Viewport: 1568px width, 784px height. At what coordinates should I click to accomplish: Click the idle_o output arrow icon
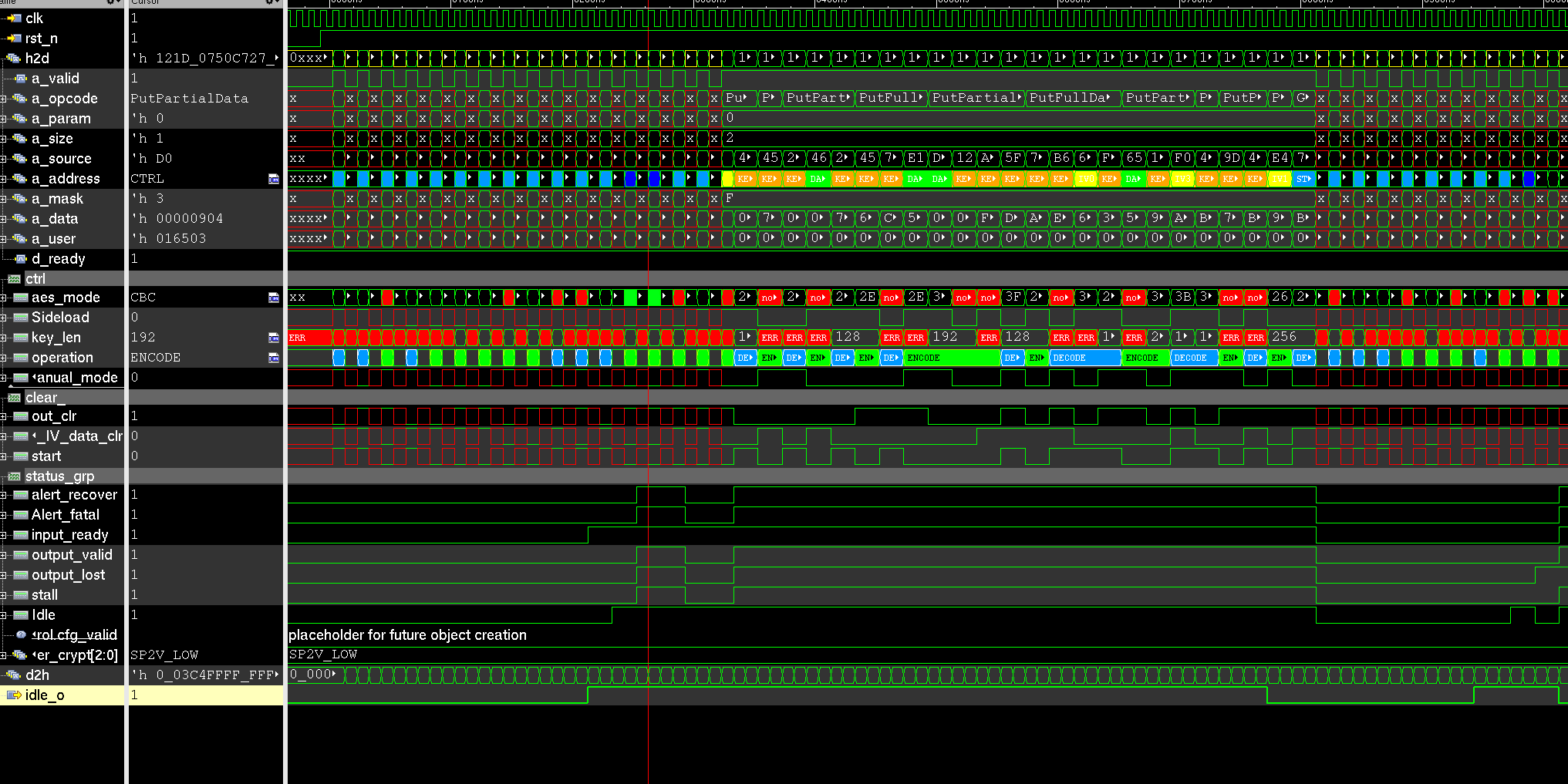(14, 695)
